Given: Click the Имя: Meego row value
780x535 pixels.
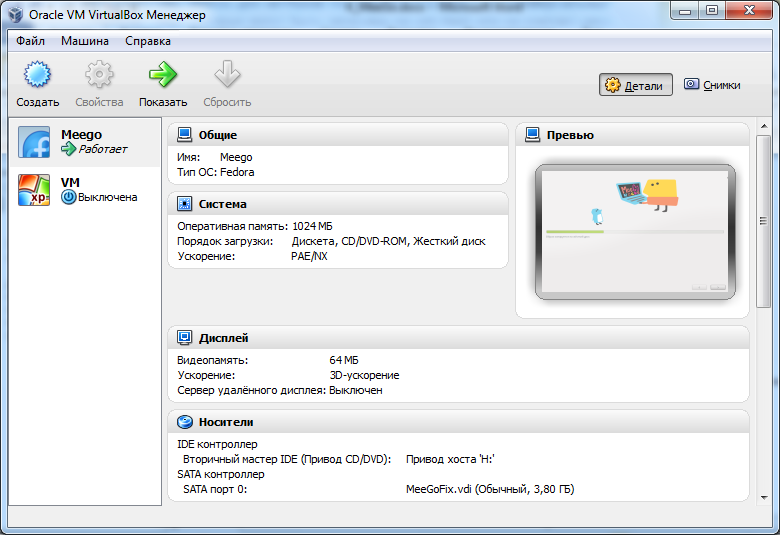Looking at the screenshot, I should tap(236, 157).
